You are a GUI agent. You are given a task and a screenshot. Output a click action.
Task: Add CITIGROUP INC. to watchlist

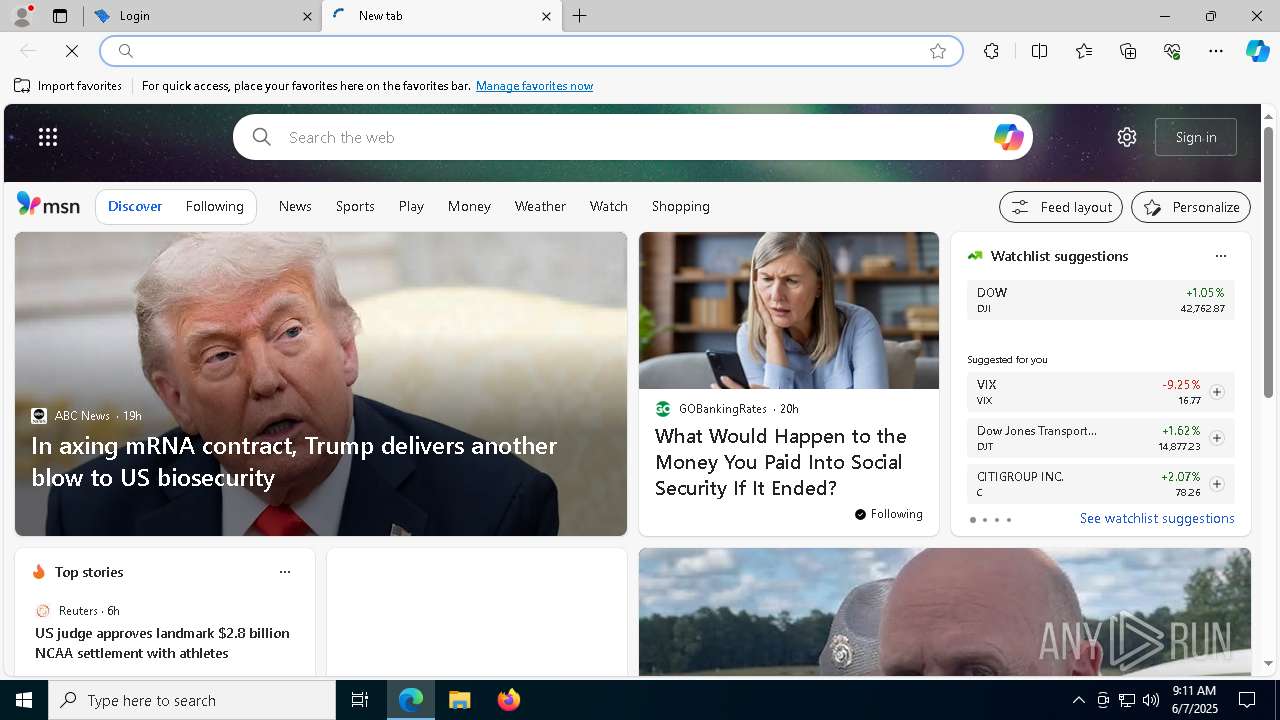point(1216,484)
